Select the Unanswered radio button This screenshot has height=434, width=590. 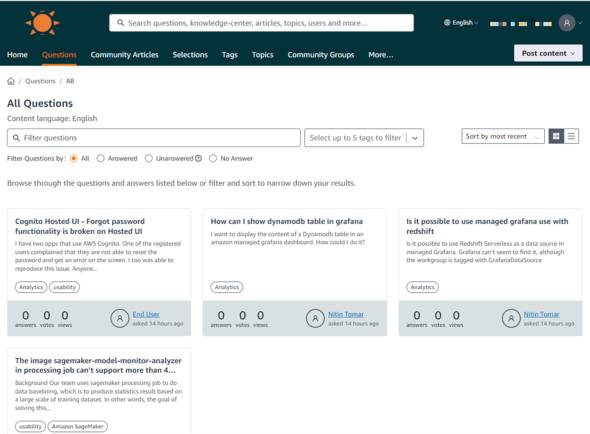click(149, 158)
